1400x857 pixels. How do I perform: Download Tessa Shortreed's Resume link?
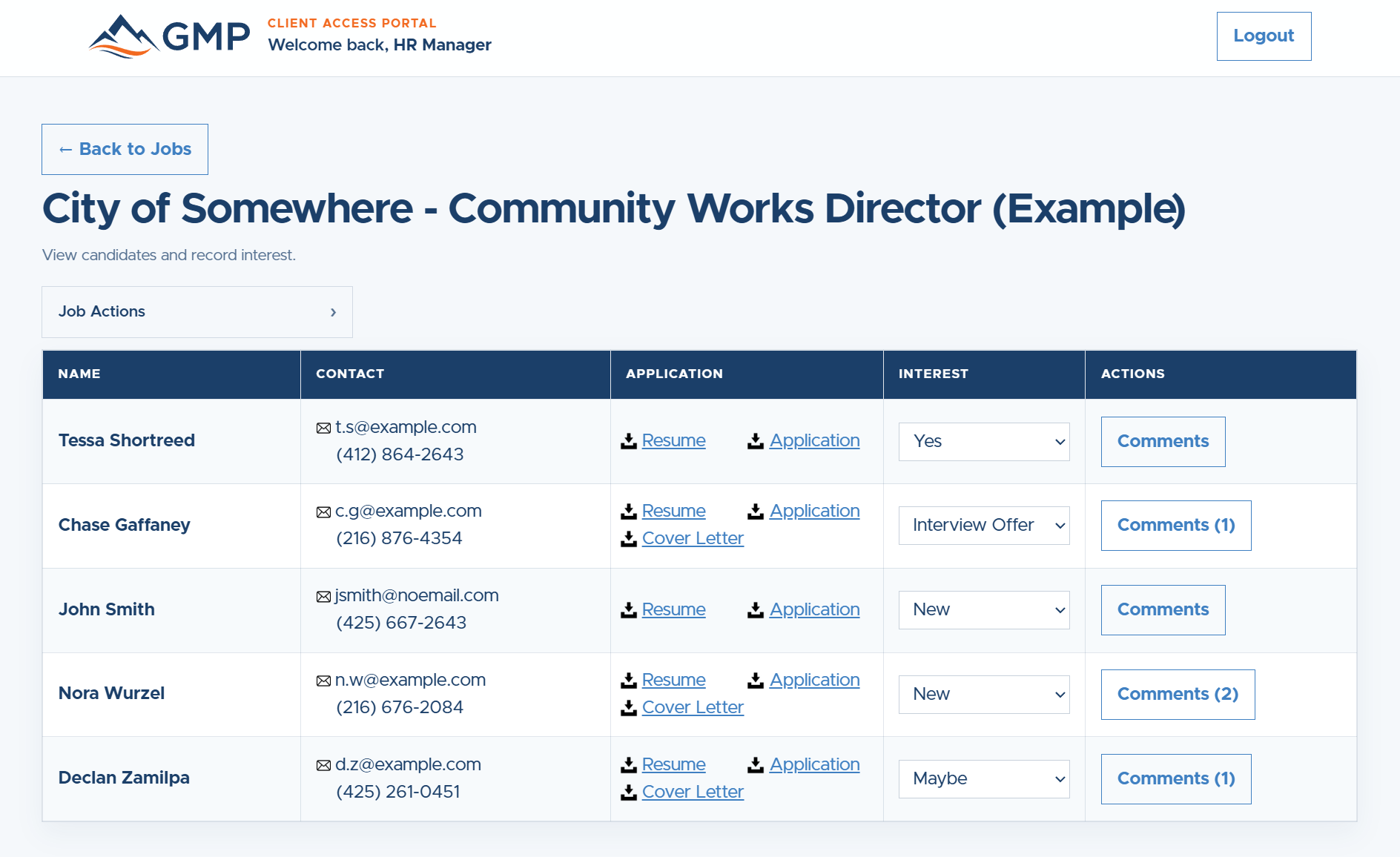click(673, 441)
